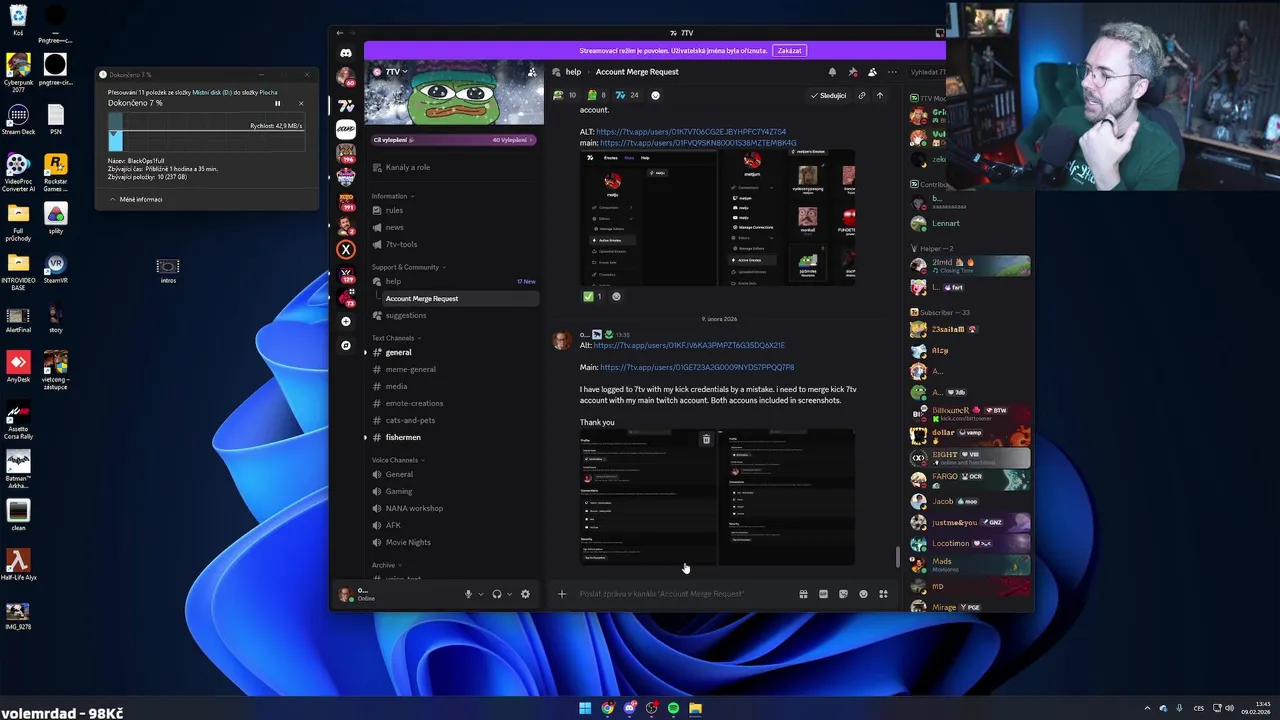The height and width of the screenshot is (720, 1280).
Task: Open the Cyberpunk 2077 desktop shortcut
Action: (18, 72)
